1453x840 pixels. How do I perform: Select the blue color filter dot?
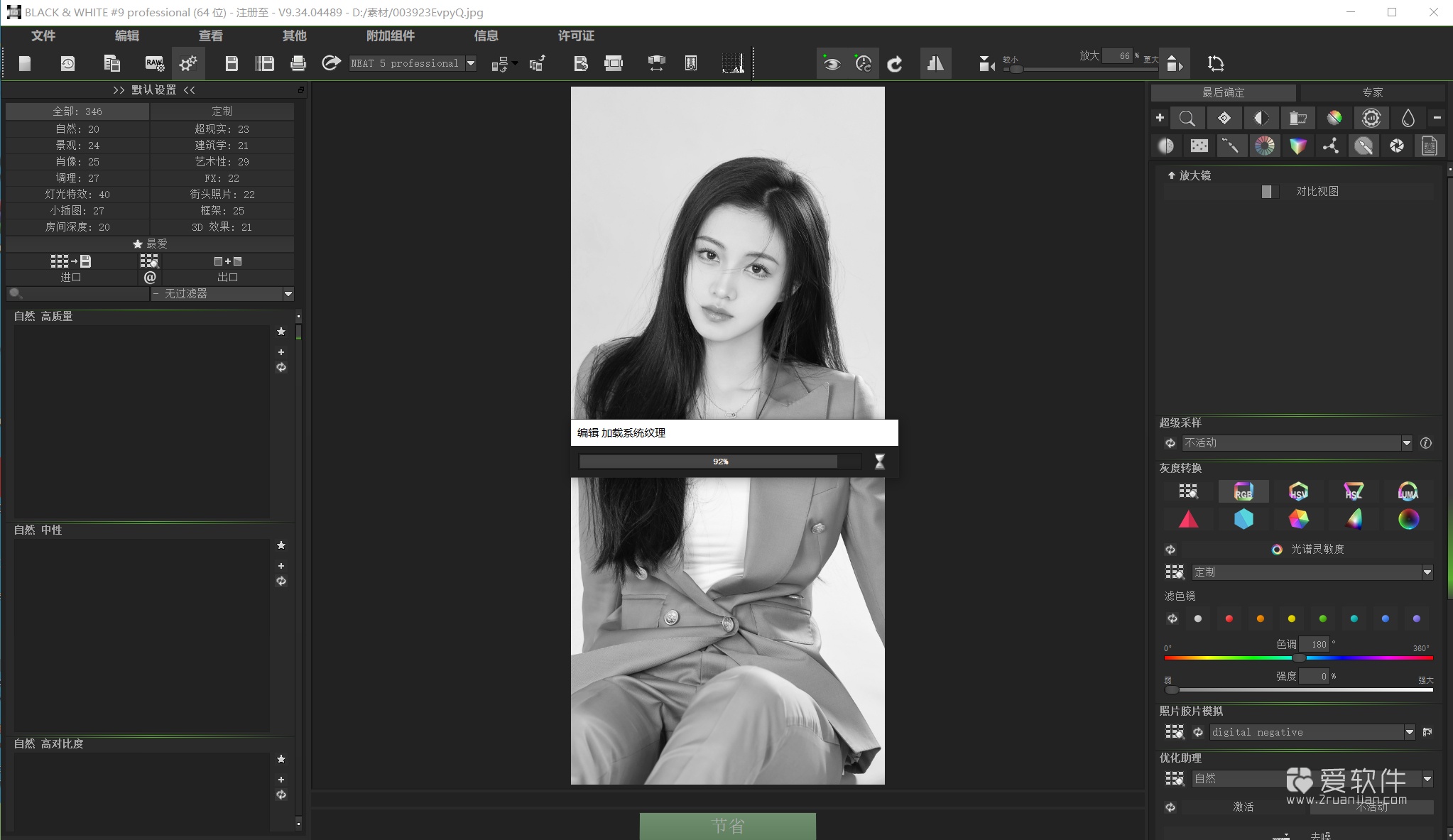[1385, 618]
